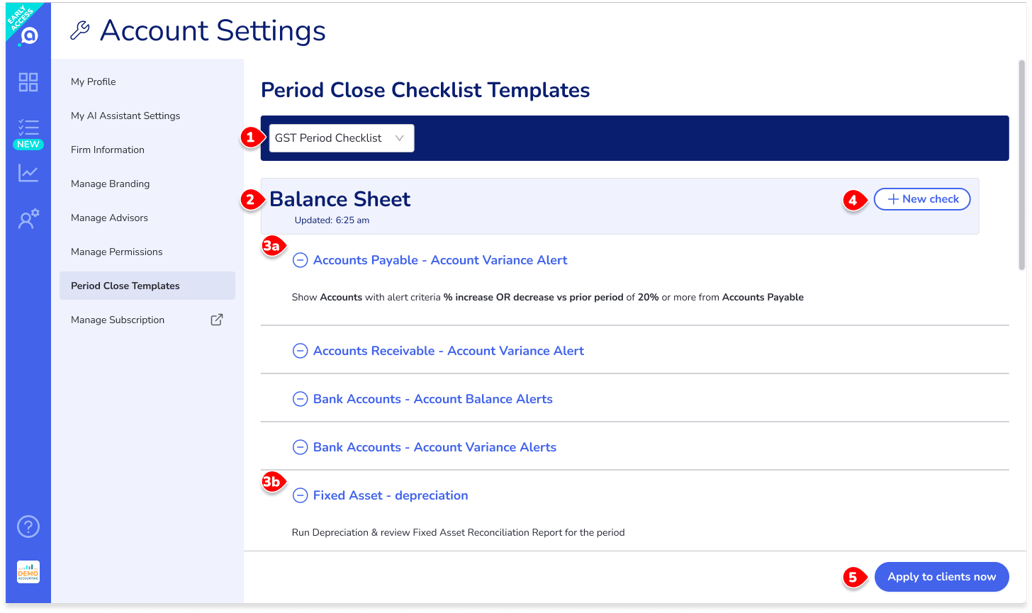Click the New check button
The height and width of the screenshot is (613, 1032).
pyautogui.click(x=922, y=198)
